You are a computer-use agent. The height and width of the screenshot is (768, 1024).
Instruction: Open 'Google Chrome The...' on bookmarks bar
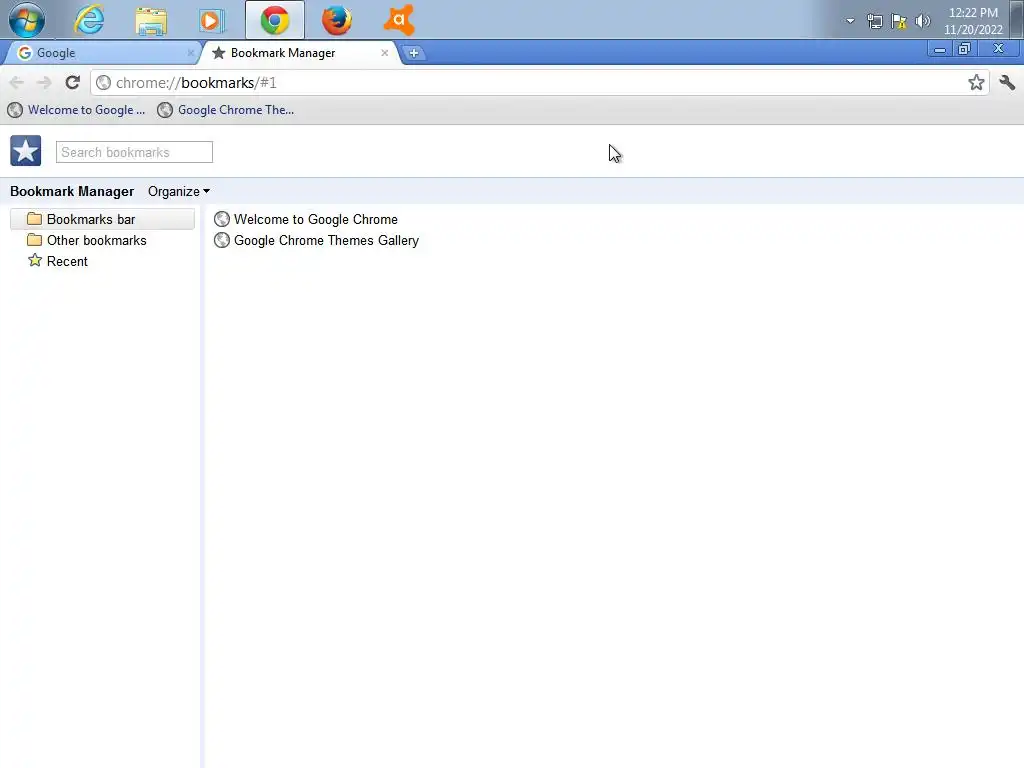tap(226, 110)
